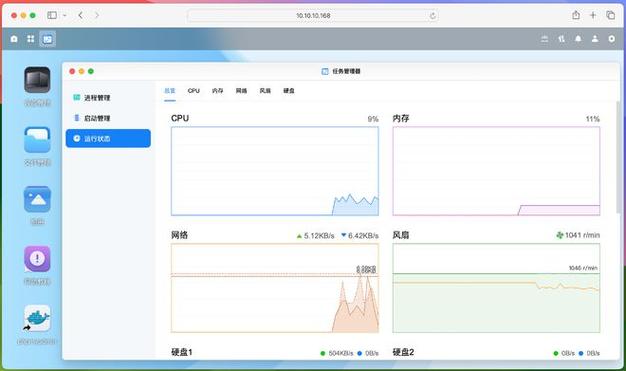Open the four-square app grid icon
The width and height of the screenshot is (626, 371).
(31, 39)
